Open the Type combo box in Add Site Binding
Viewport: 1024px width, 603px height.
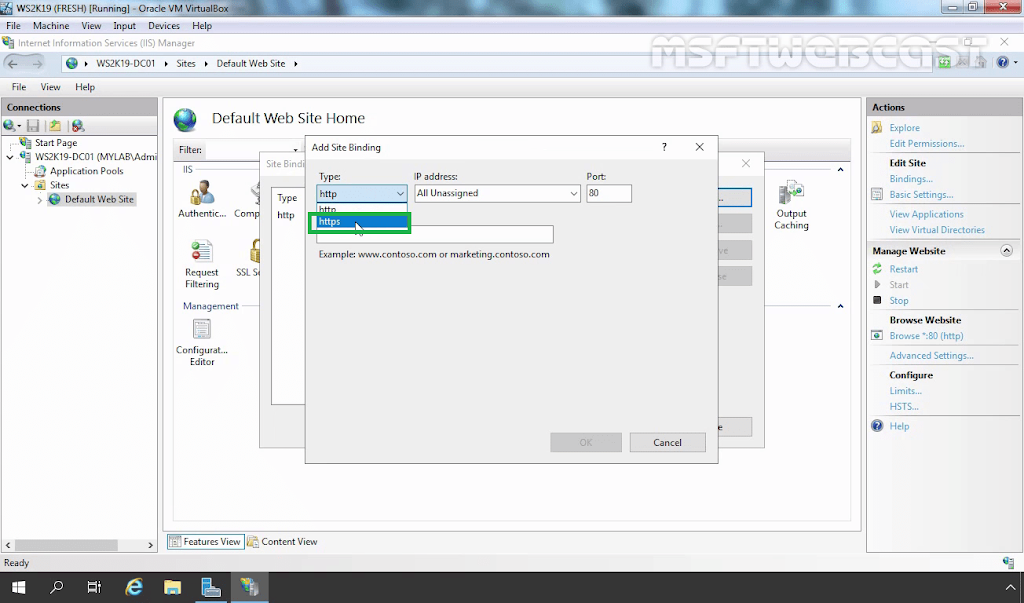pos(362,193)
